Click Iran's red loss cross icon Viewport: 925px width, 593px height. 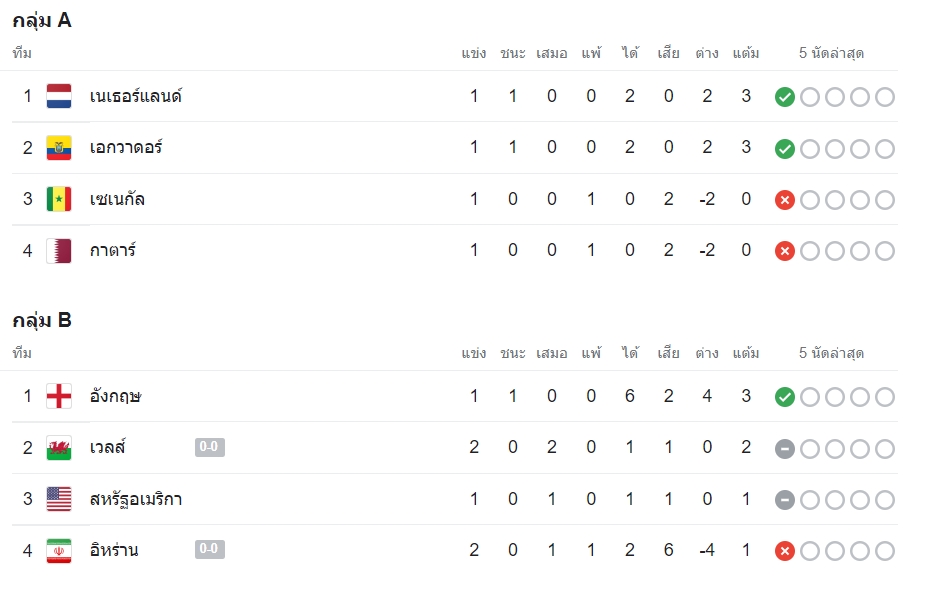click(x=785, y=552)
